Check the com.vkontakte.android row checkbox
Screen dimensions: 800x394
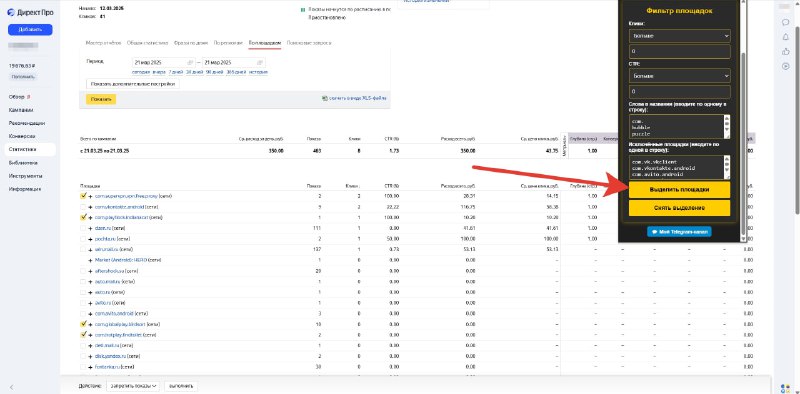click(x=83, y=207)
